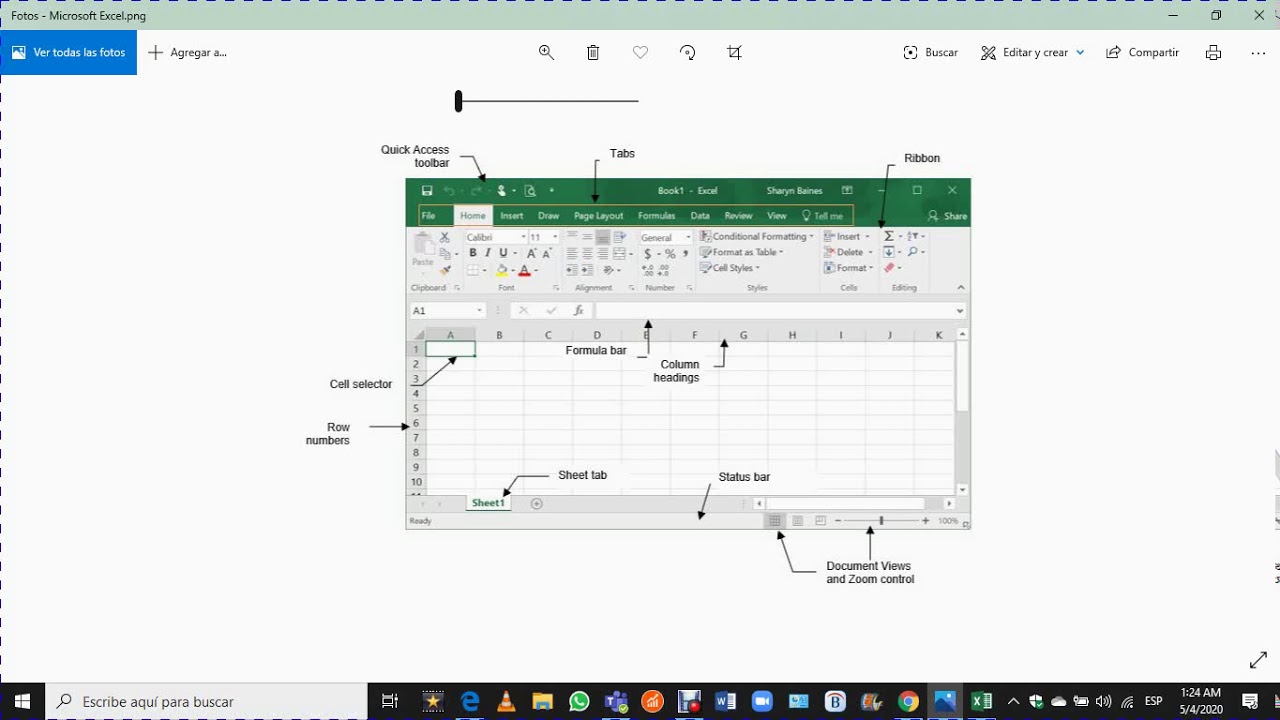Click the Buscar button
Viewport: 1280px width, 720px height.
tap(930, 53)
